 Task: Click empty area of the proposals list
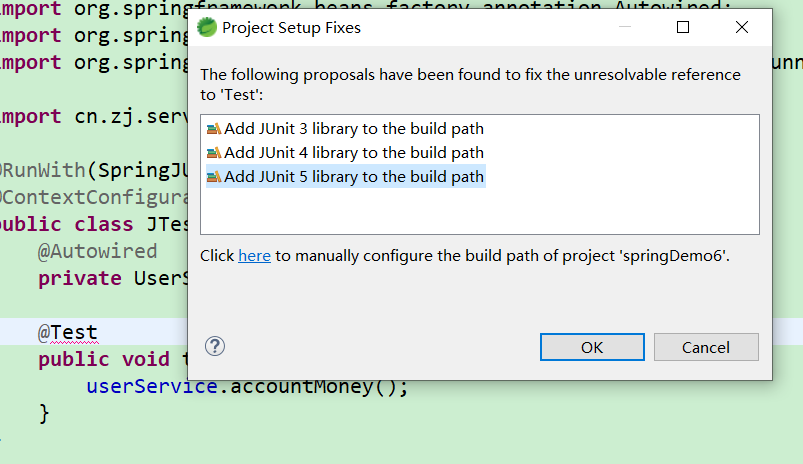pos(480,212)
